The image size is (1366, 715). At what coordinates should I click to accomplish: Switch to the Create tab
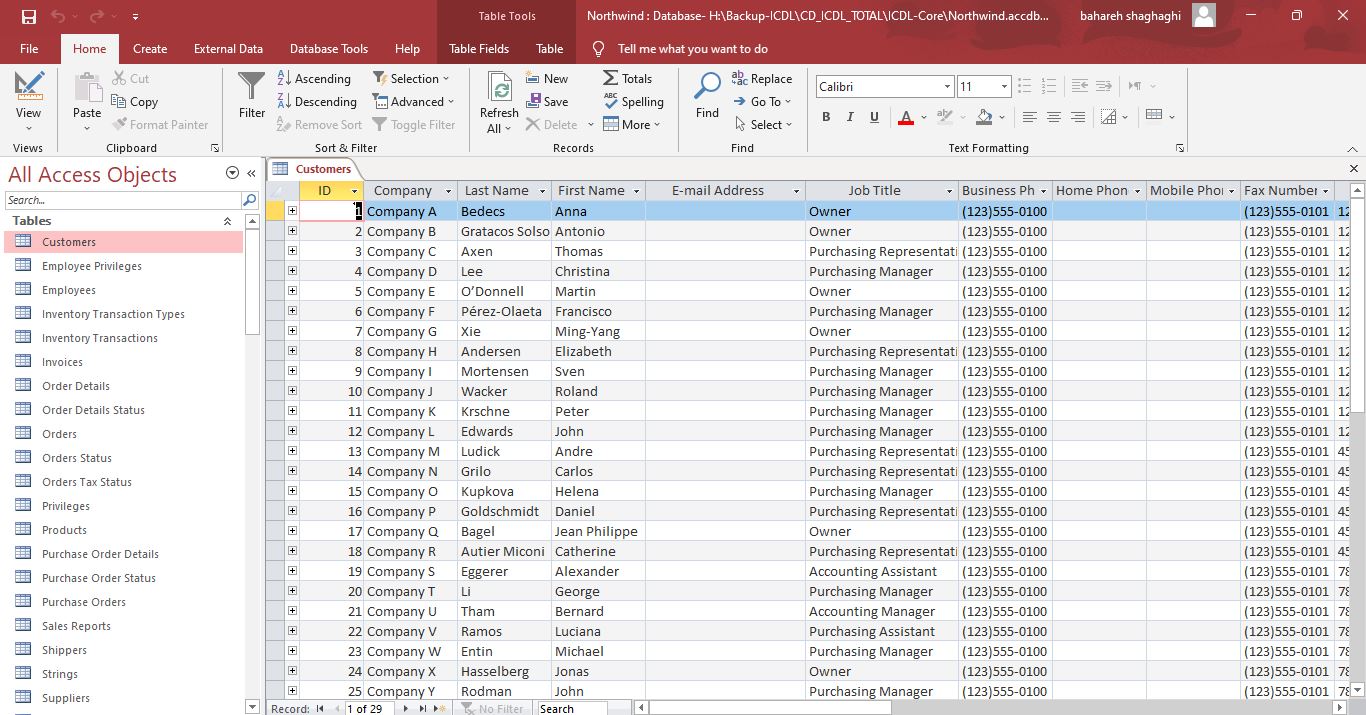pos(150,48)
